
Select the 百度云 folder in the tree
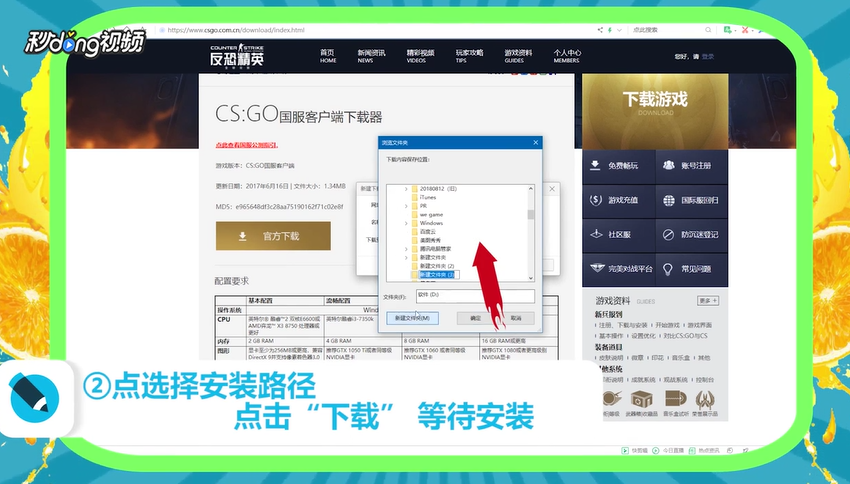pos(428,231)
